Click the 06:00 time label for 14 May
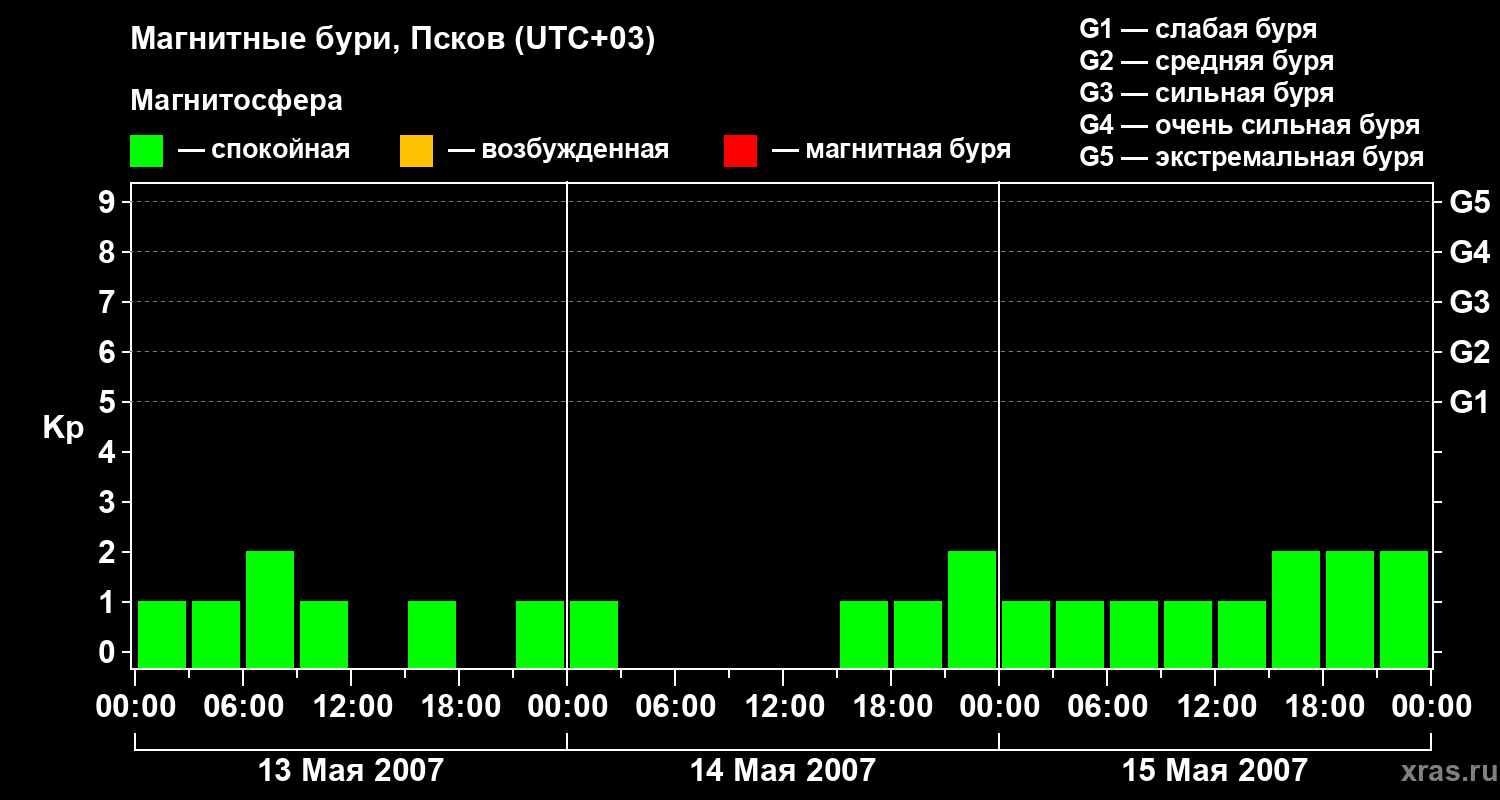Screen dimensions: 1500x800 coord(675,707)
